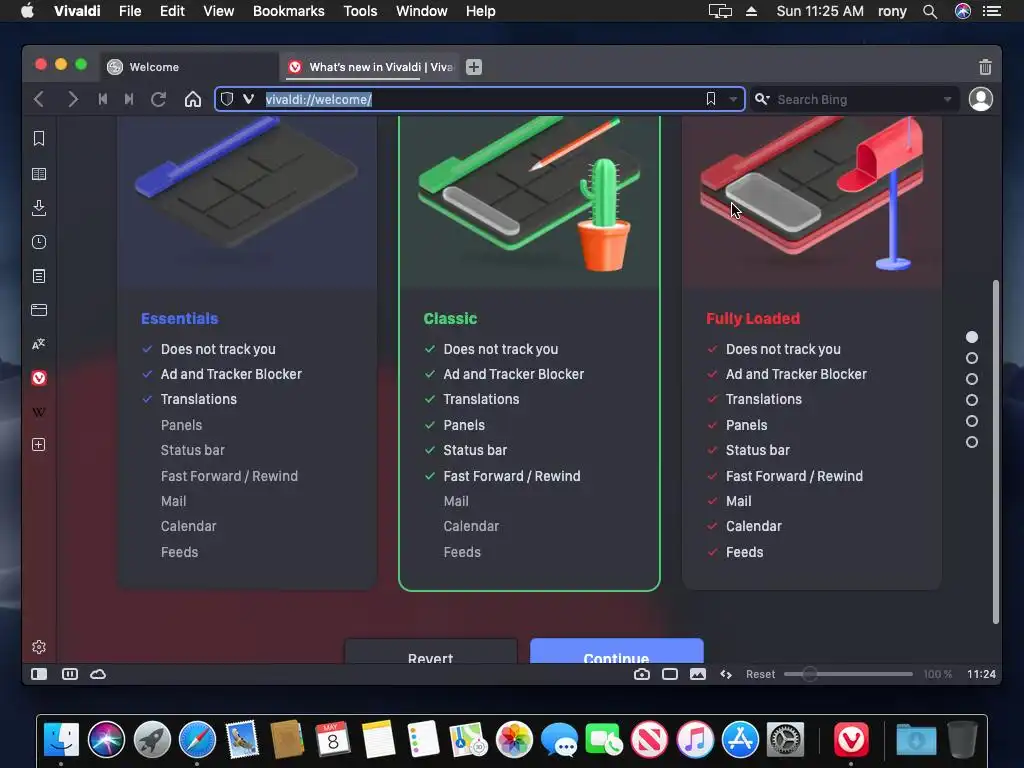1024x768 pixels.
Task: Click the vivaldi://welcome address field
Action: point(480,99)
